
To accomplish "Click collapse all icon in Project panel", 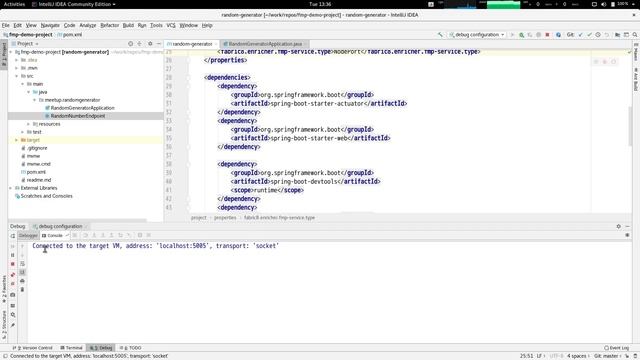I will tap(140, 44).
